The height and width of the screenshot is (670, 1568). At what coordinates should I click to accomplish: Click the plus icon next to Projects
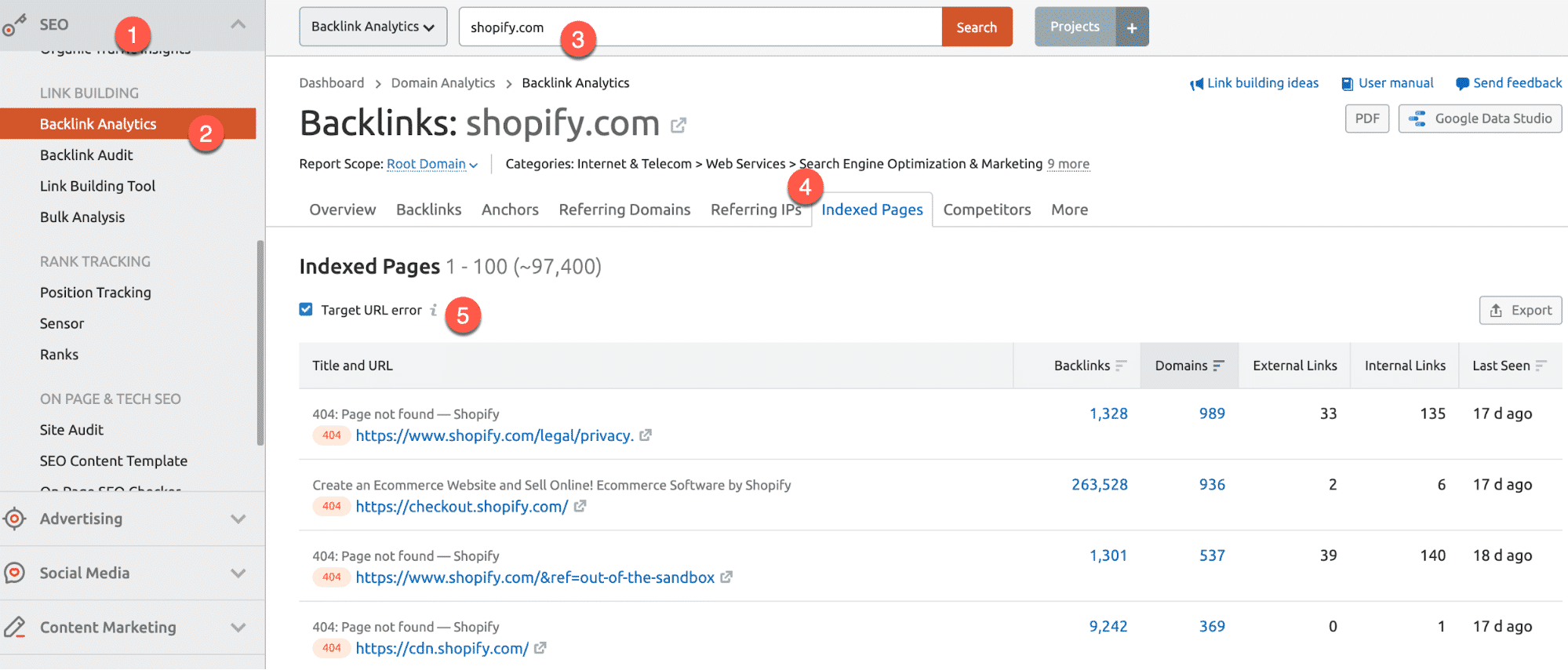pyautogui.click(x=1132, y=27)
